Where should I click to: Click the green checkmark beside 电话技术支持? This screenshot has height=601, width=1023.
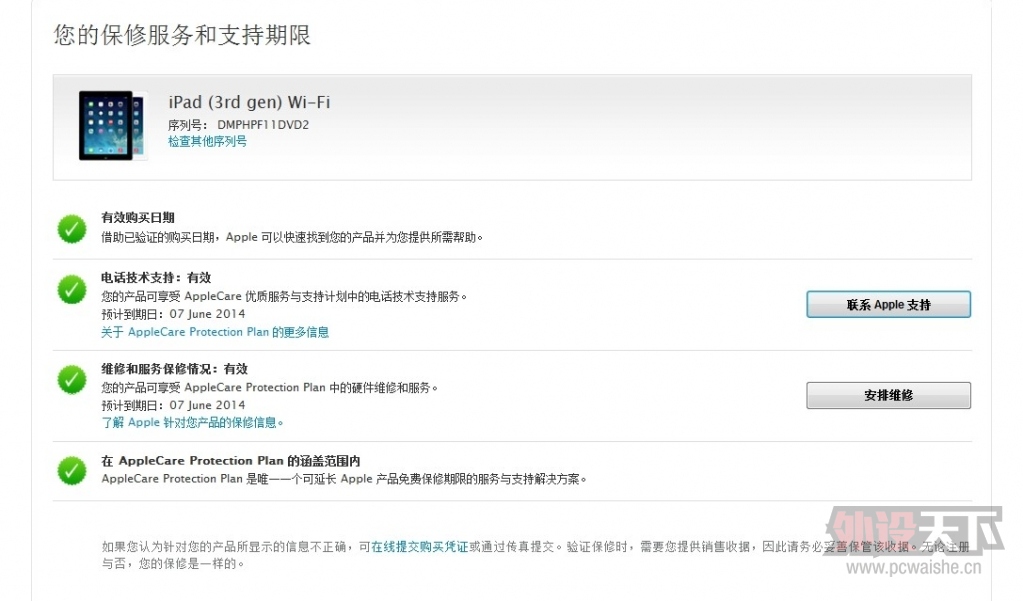point(72,290)
